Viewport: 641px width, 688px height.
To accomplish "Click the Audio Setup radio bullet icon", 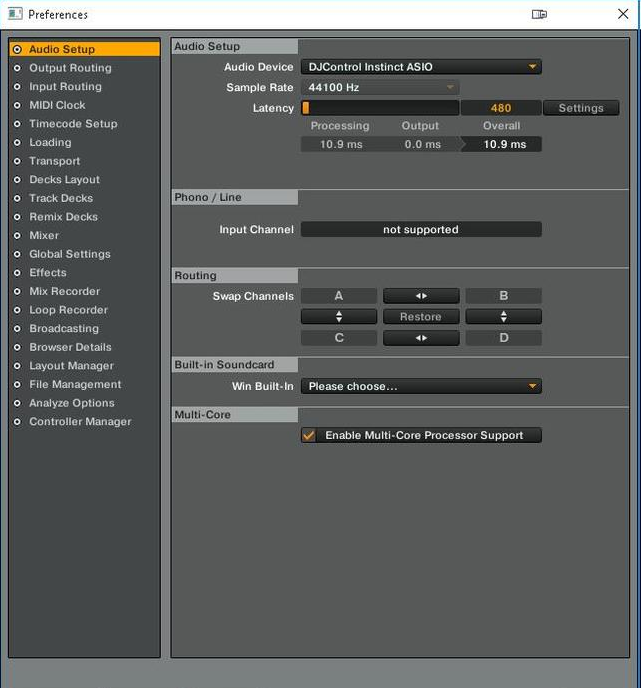I will point(17,49).
